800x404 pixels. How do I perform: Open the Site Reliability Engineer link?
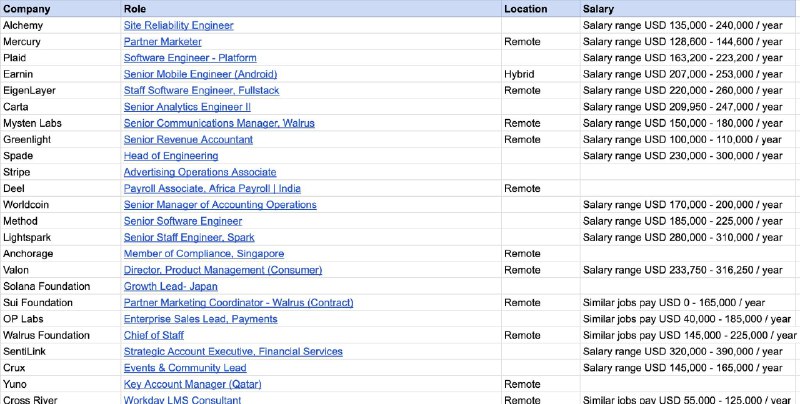tap(178, 25)
